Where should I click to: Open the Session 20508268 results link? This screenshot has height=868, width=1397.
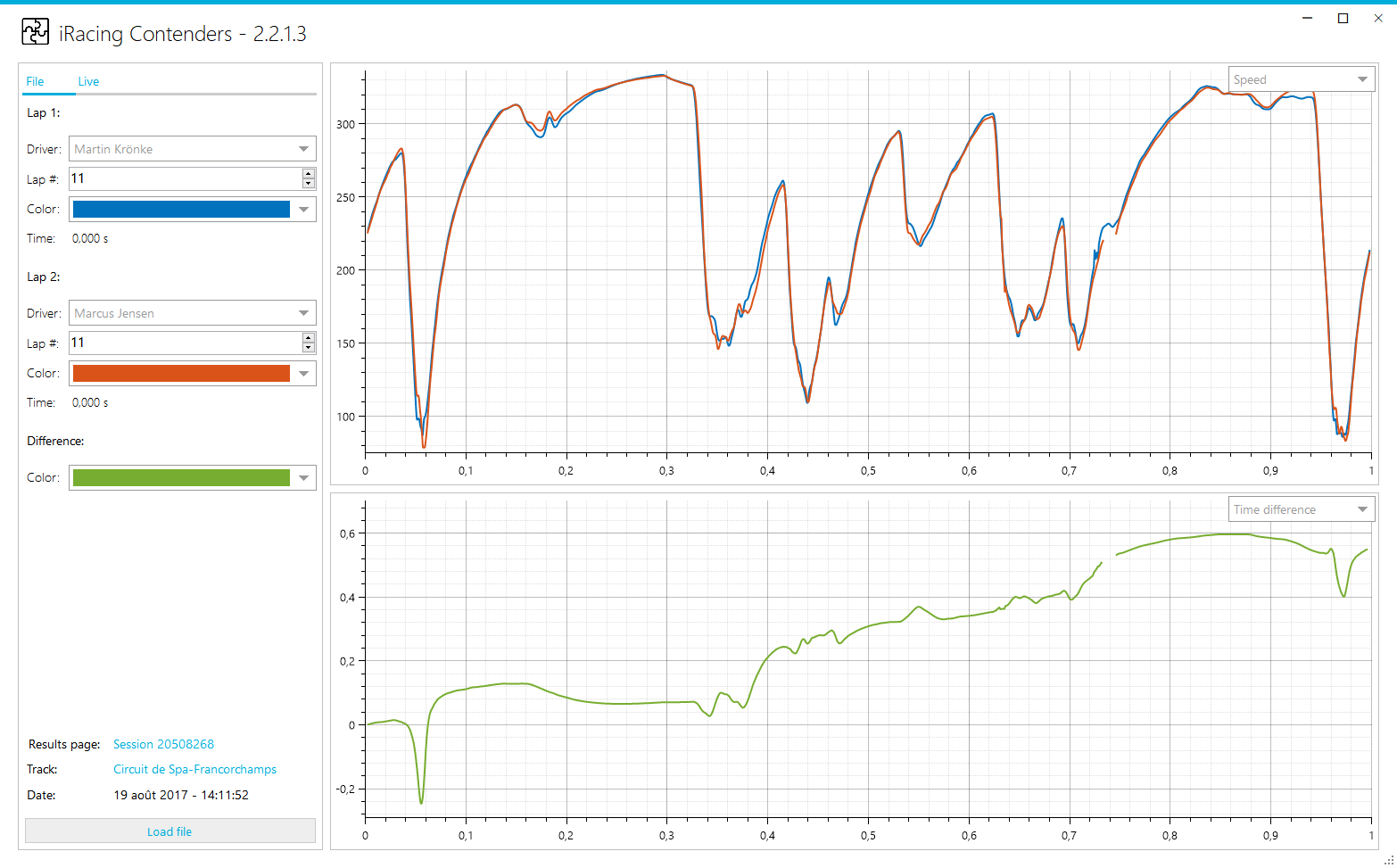(x=163, y=744)
